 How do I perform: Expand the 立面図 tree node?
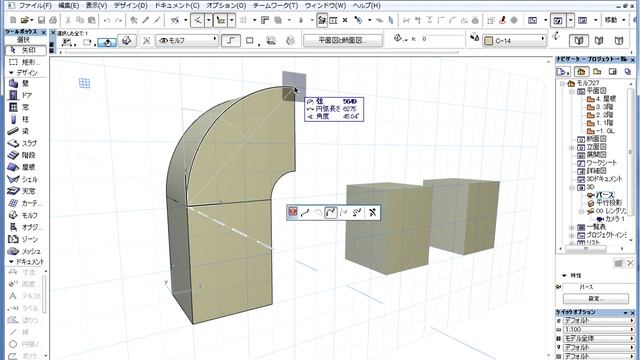coord(572,147)
